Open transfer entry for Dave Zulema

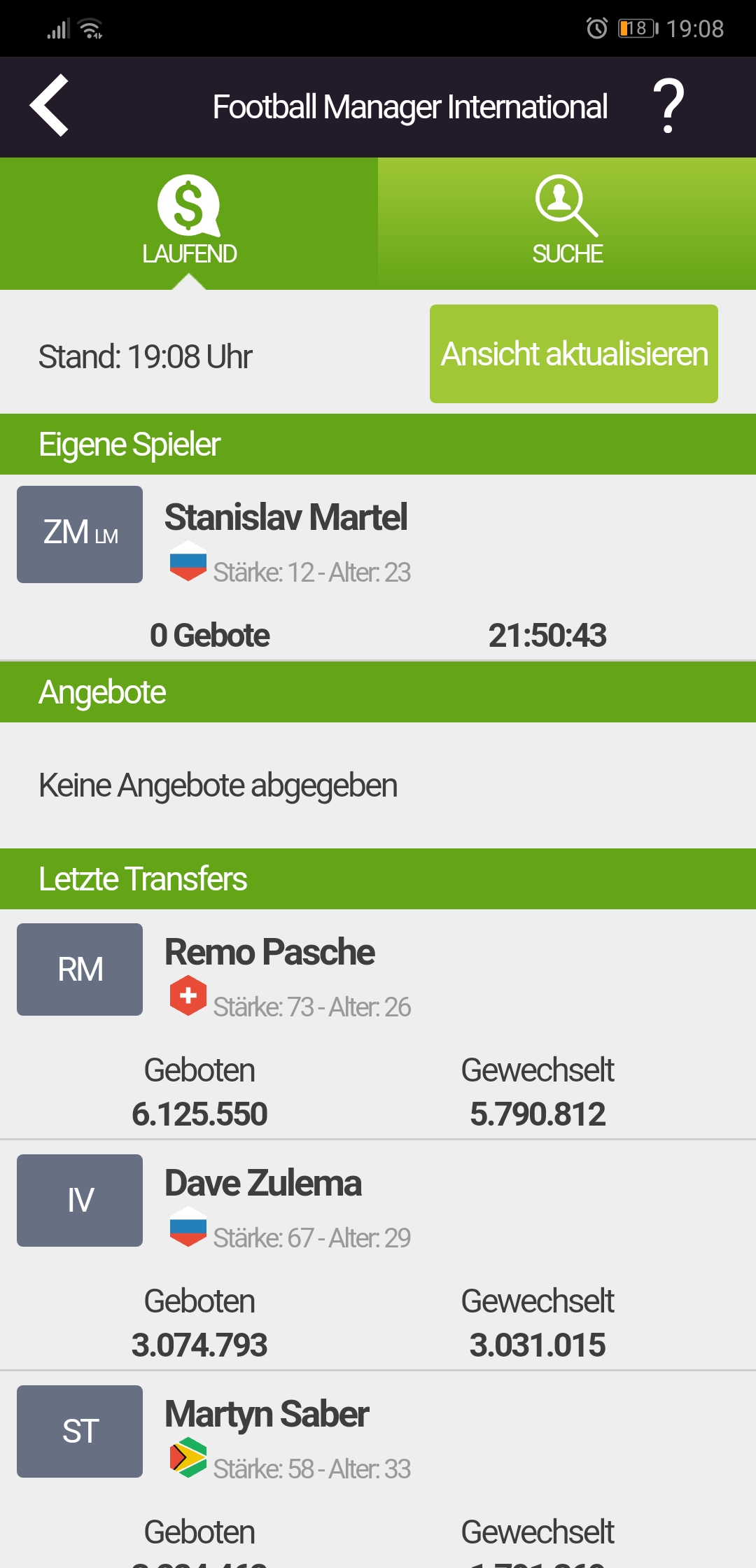[x=378, y=1255]
